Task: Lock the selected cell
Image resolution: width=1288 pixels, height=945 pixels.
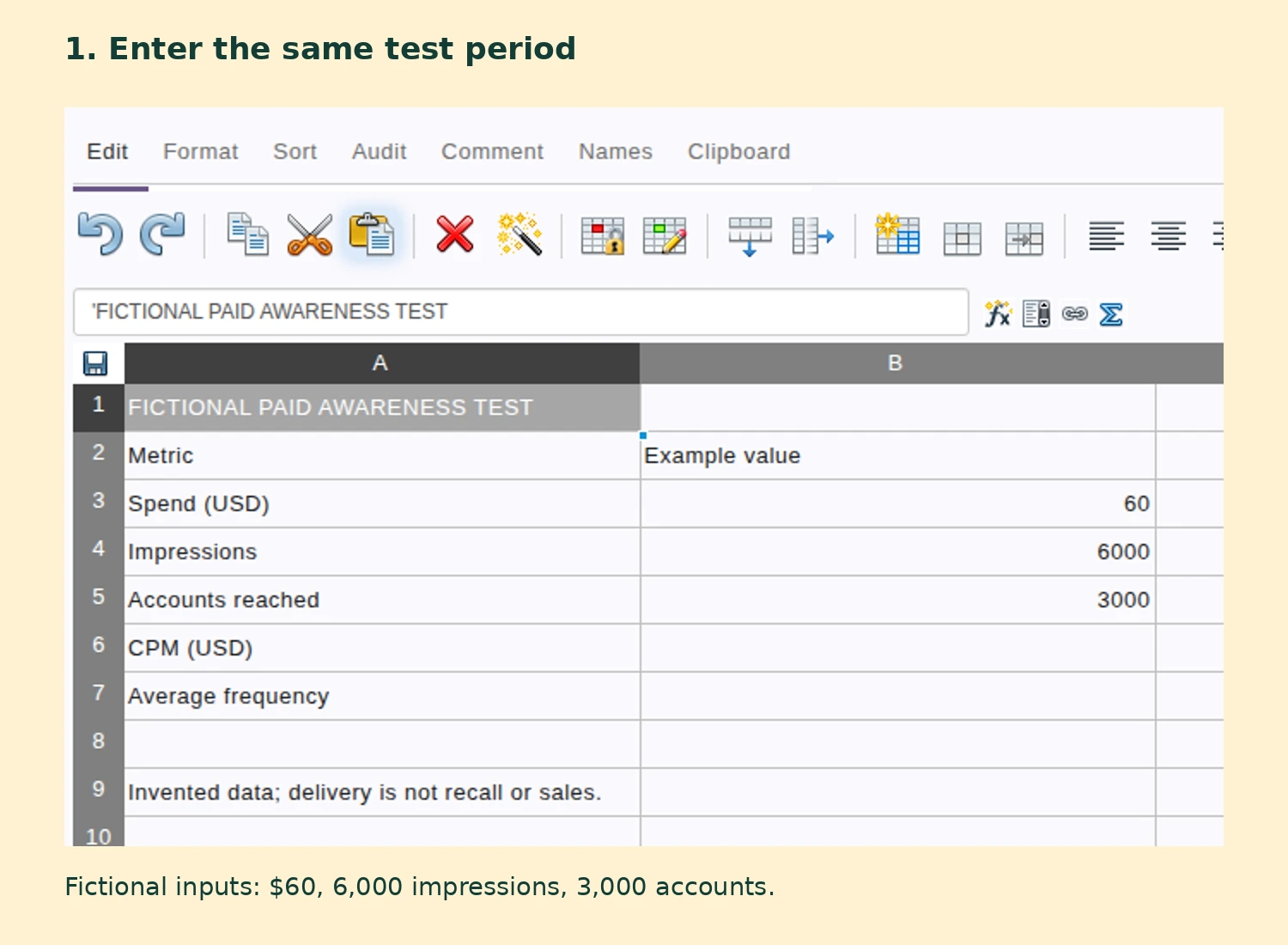Action: coord(602,236)
